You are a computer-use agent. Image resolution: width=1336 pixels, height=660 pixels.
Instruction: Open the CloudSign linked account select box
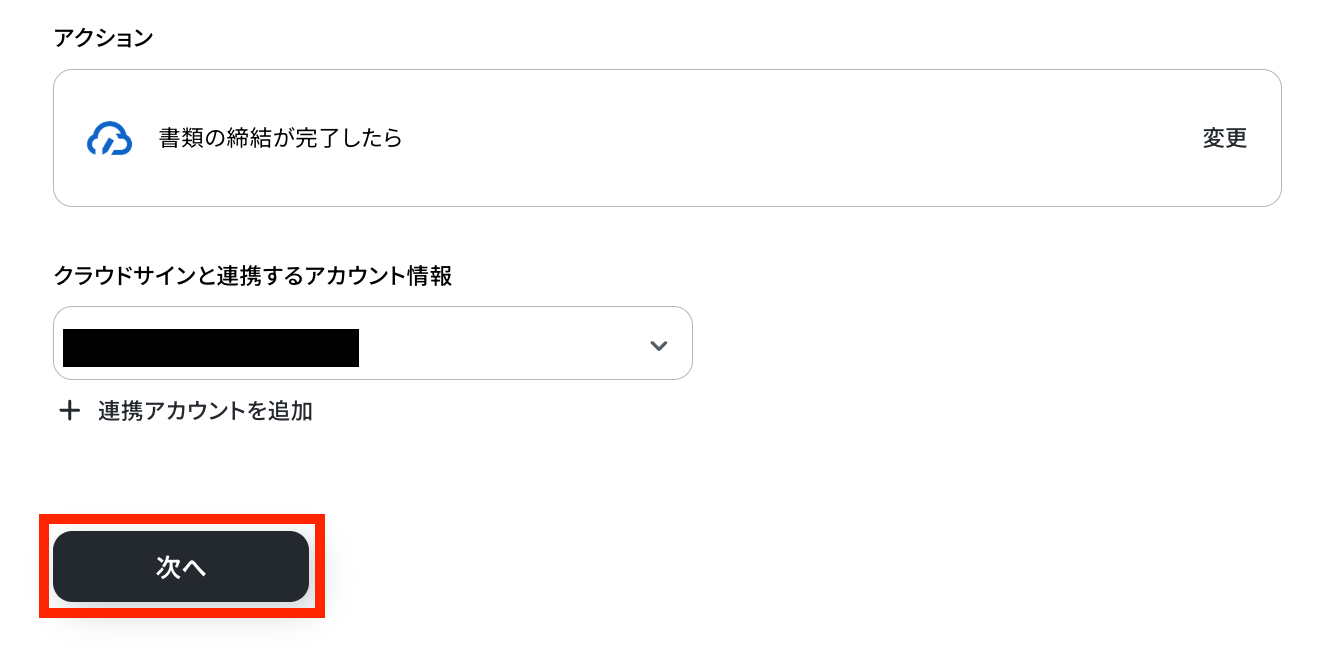coord(372,343)
